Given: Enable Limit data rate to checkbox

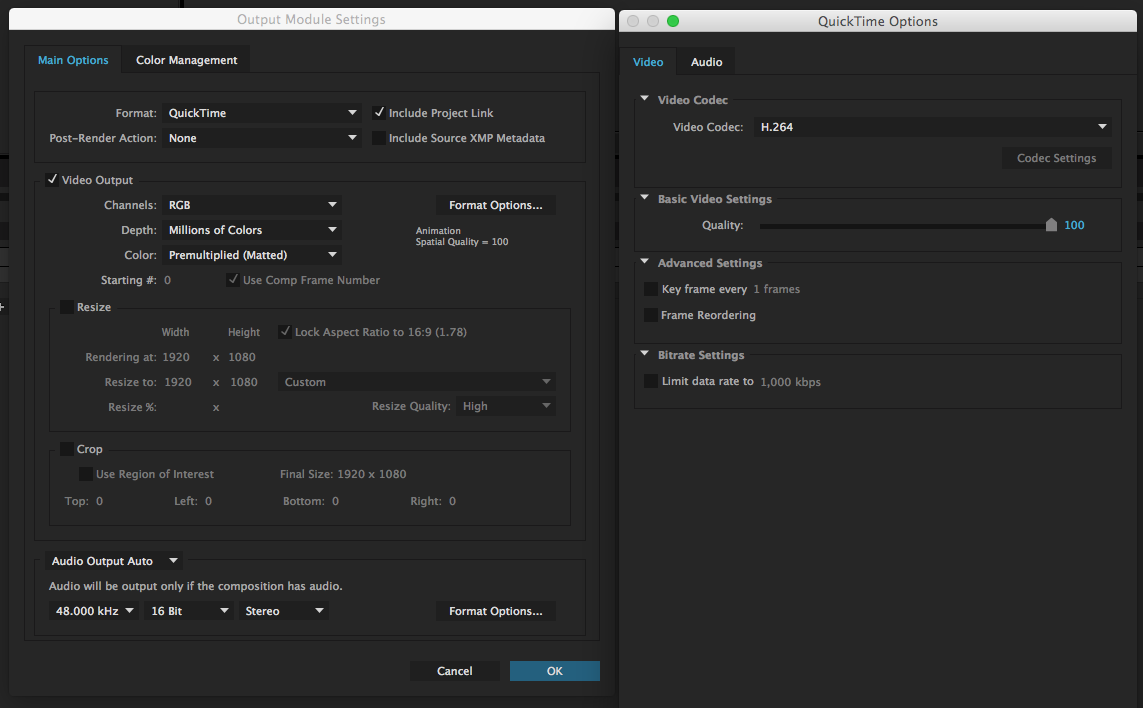Looking at the screenshot, I should [x=651, y=381].
